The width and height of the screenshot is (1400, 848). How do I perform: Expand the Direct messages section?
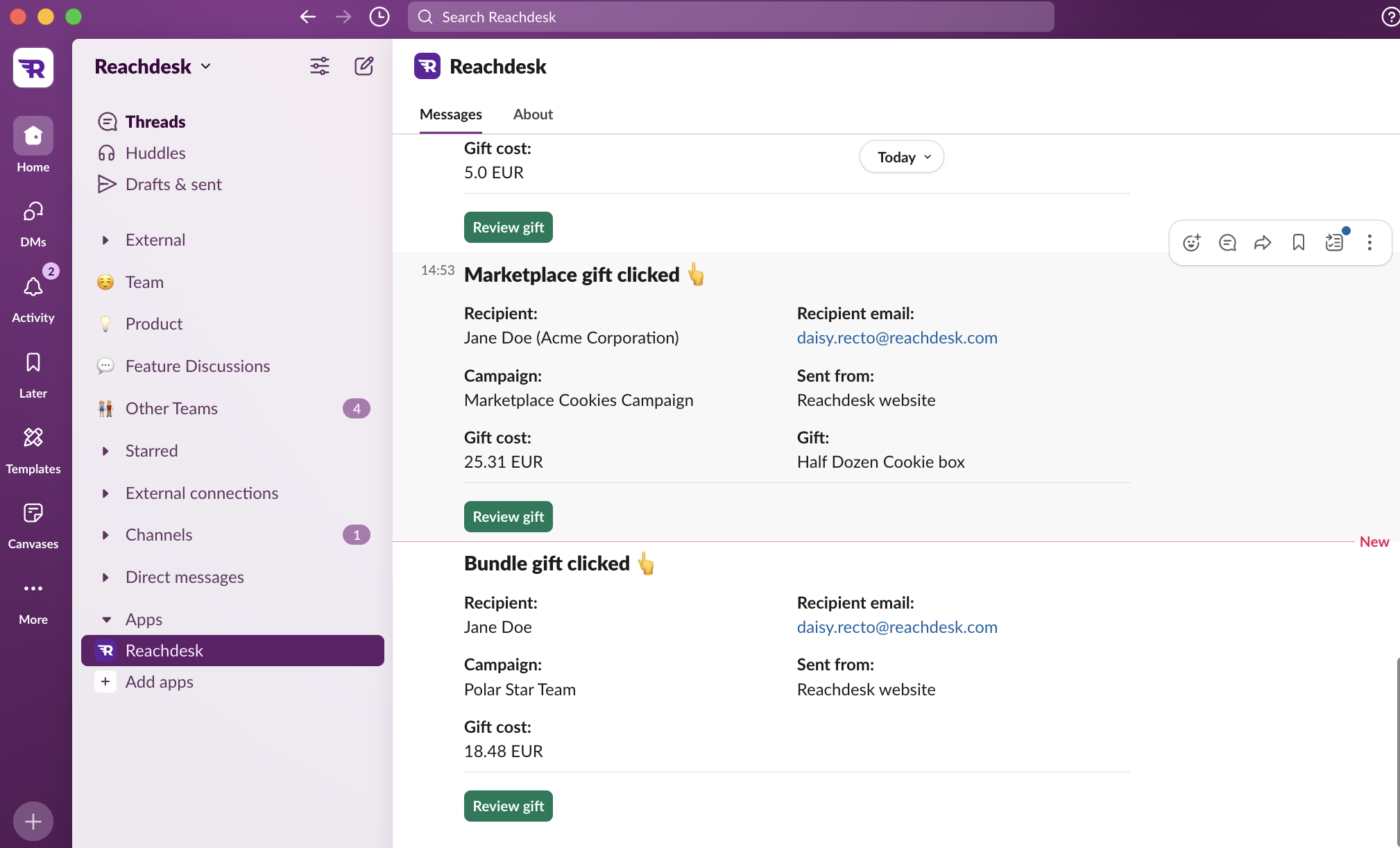(x=105, y=577)
